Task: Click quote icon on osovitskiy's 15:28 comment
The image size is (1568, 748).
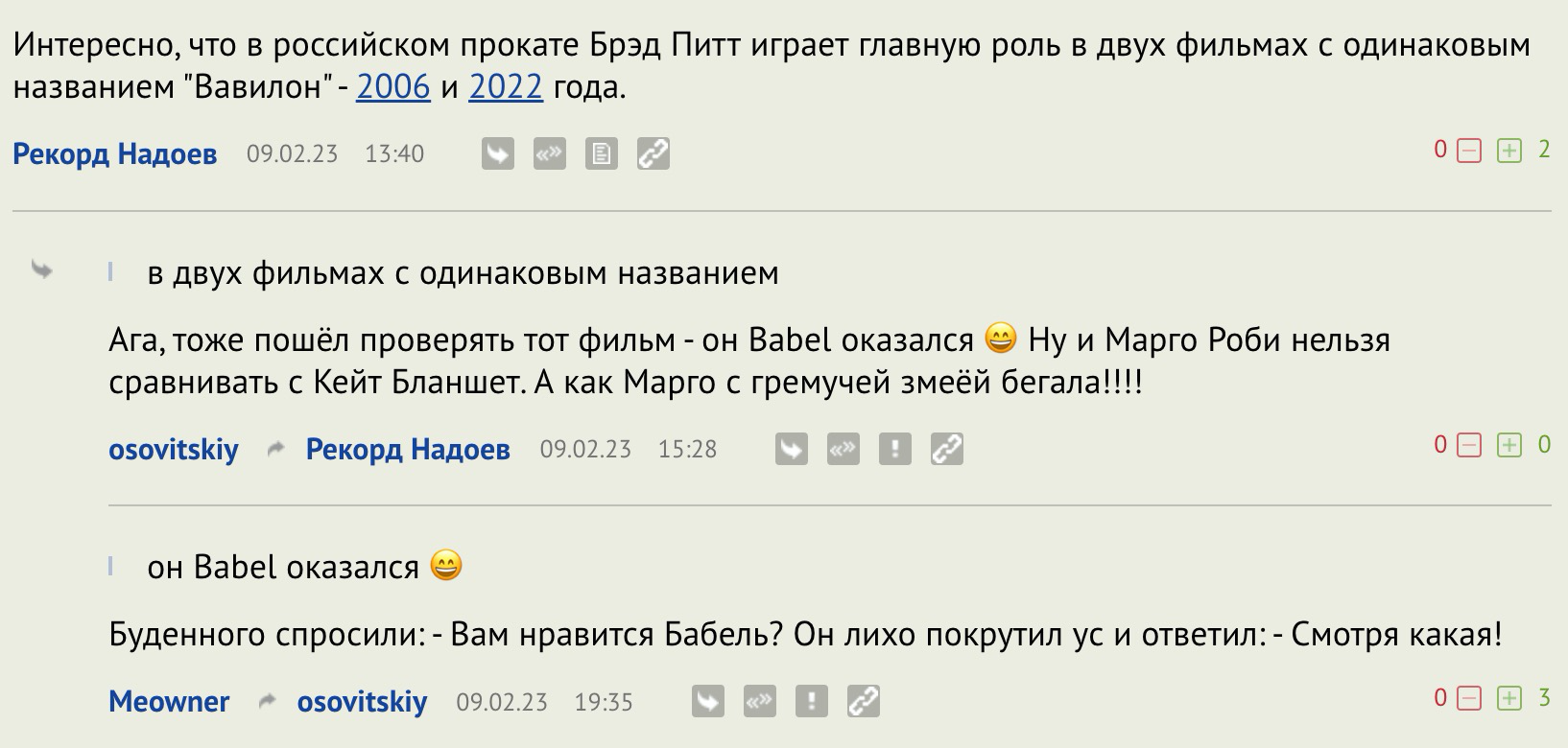Action: tap(843, 449)
